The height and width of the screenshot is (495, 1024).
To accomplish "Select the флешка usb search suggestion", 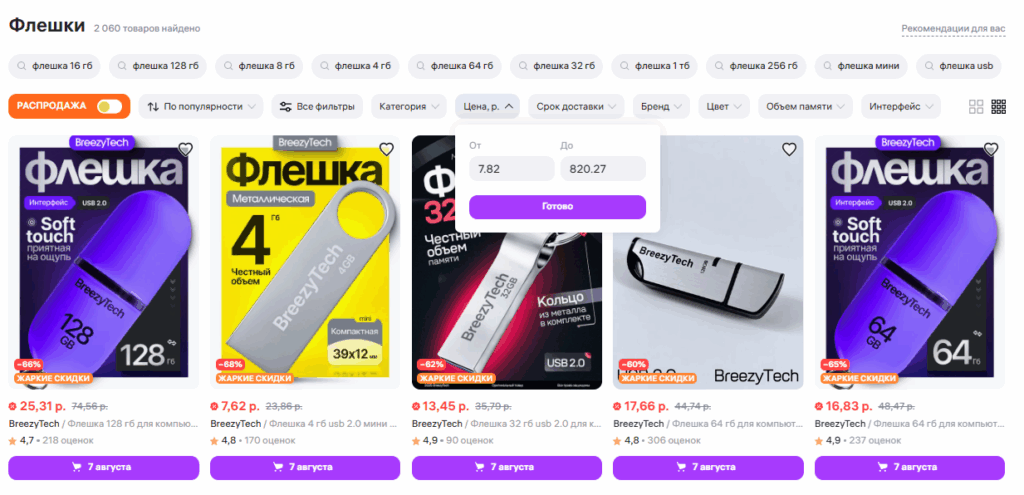I will tap(958, 66).
